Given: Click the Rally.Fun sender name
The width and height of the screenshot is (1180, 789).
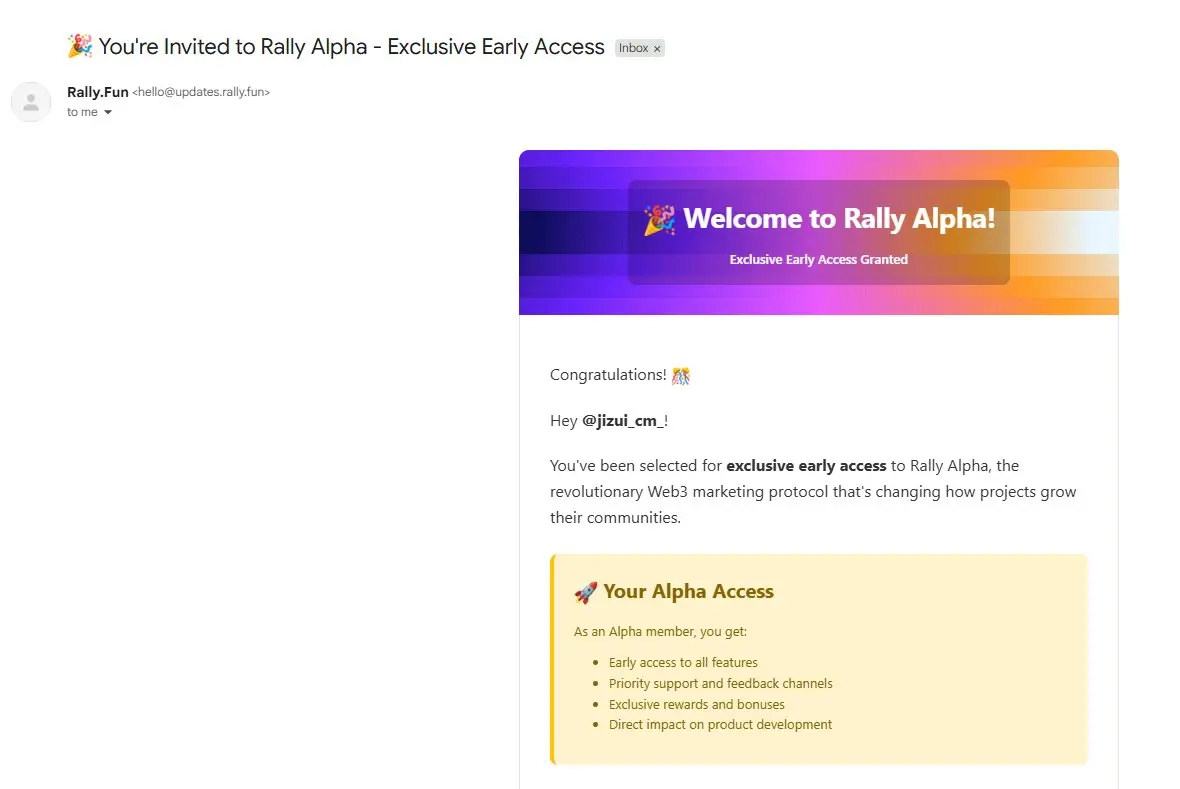Looking at the screenshot, I should point(97,92).
